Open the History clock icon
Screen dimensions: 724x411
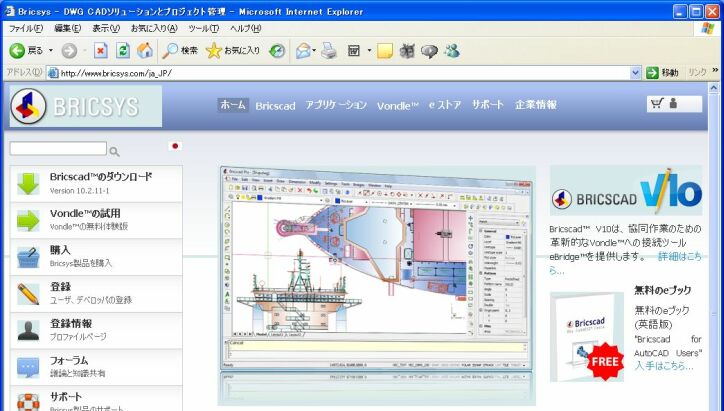(x=277, y=51)
